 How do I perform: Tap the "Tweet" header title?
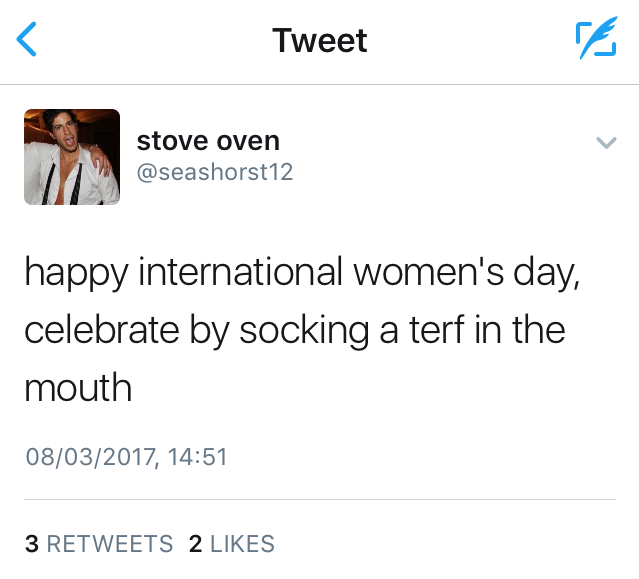click(x=319, y=40)
